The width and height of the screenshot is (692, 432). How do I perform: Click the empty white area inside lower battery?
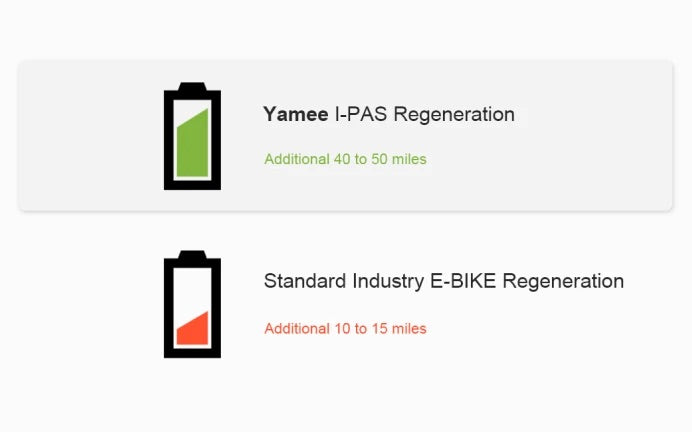click(192, 289)
